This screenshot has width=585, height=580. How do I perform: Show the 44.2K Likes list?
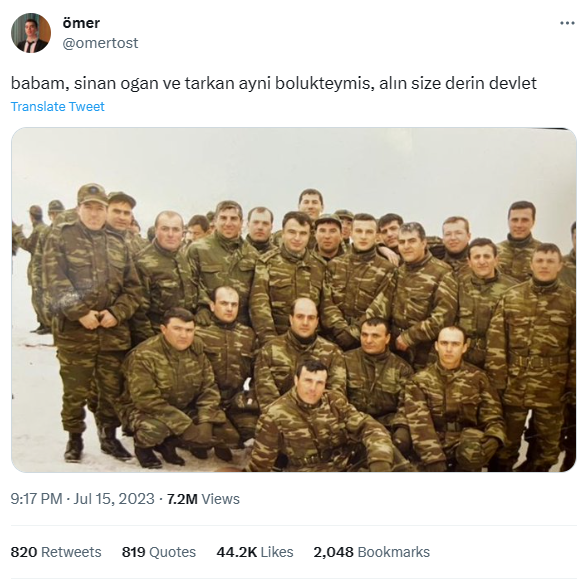point(255,552)
